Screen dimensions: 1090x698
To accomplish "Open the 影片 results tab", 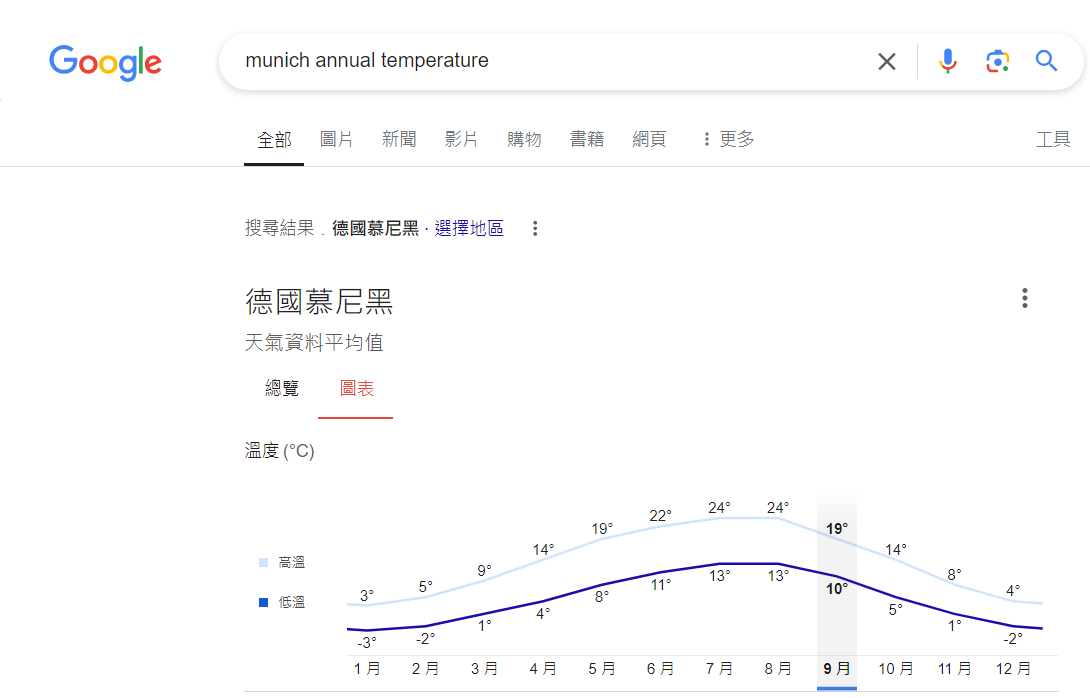I will pos(461,140).
